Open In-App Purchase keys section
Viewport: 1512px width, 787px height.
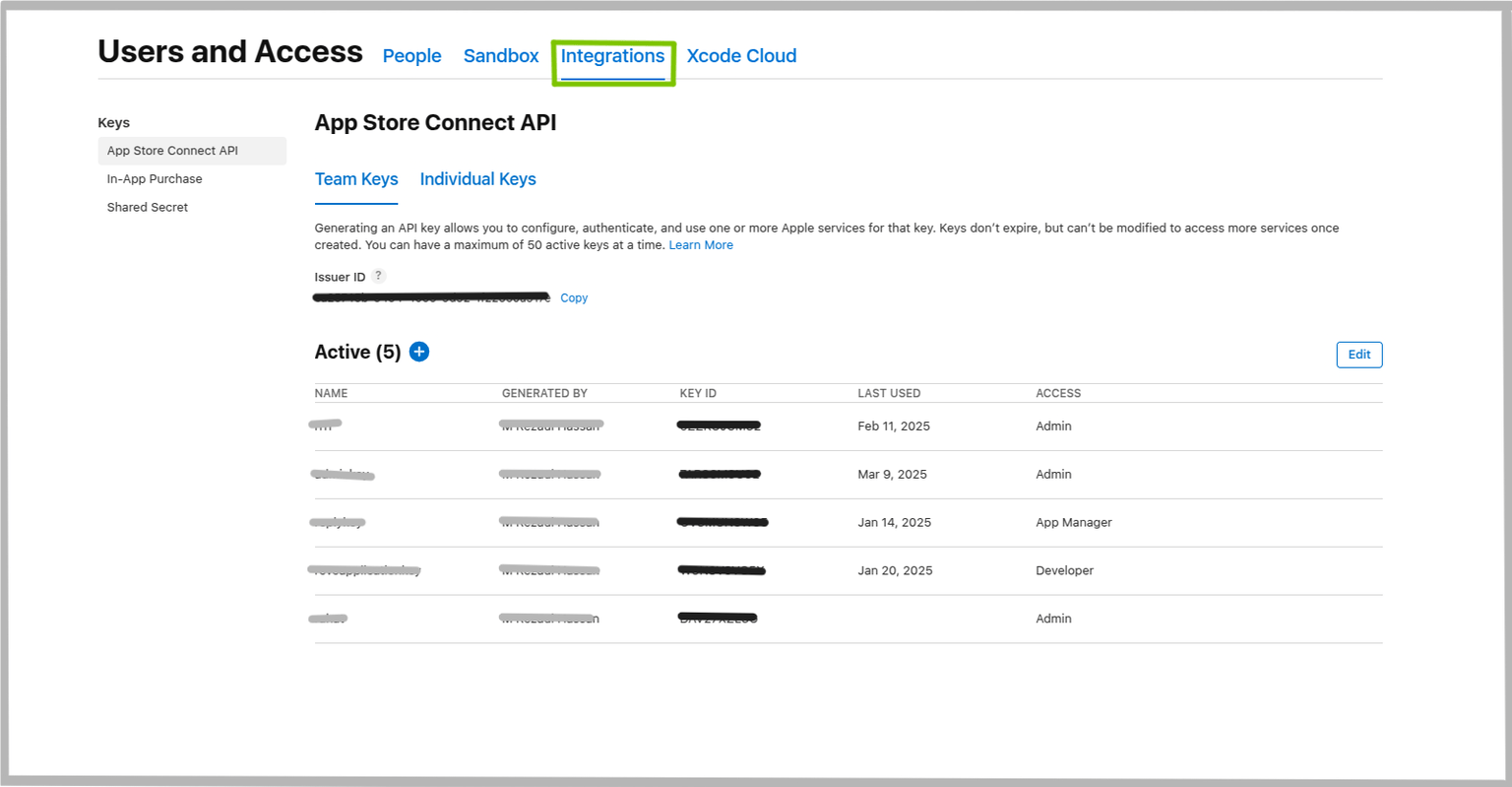click(155, 179)
